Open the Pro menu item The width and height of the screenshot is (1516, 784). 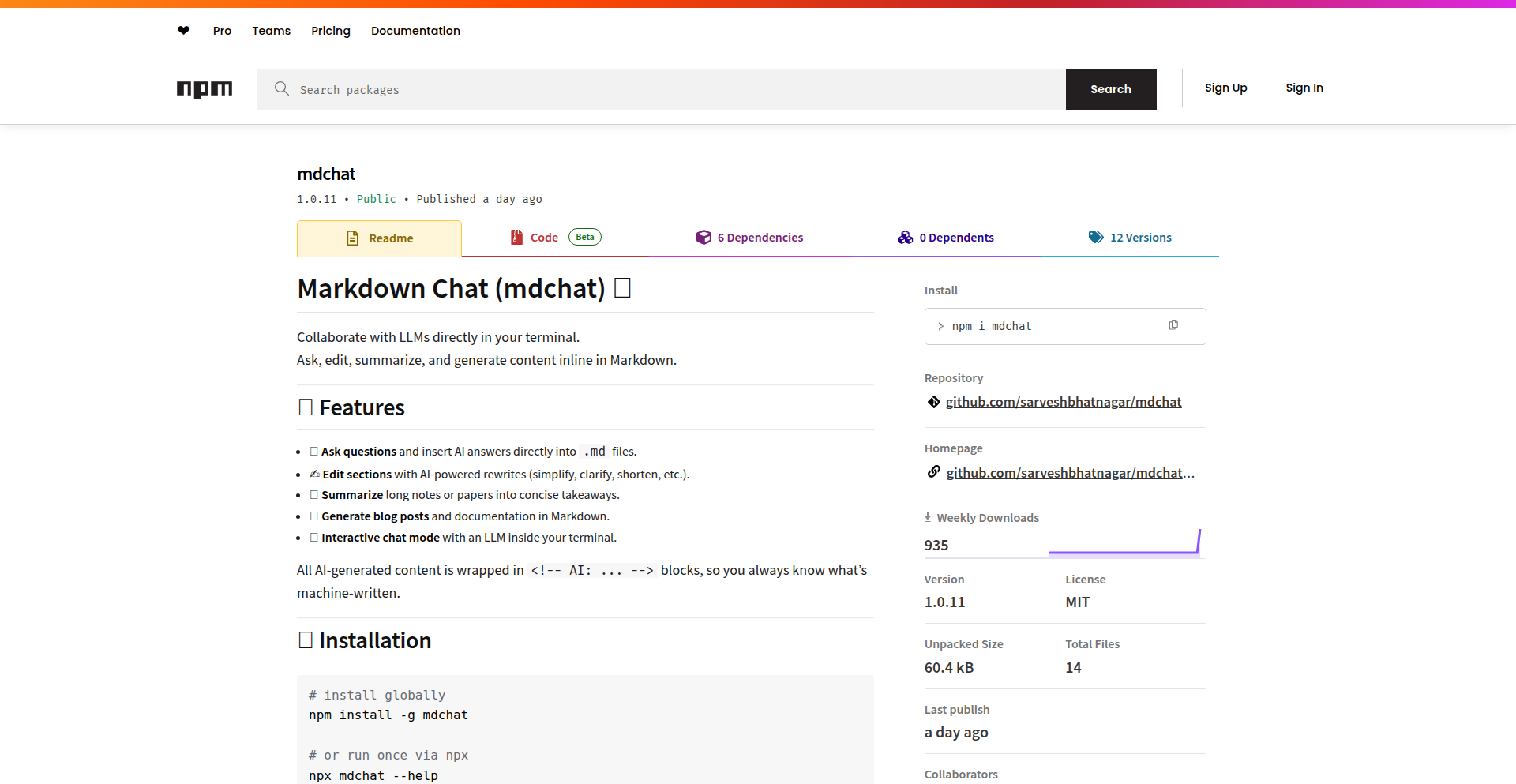[222, 31]
